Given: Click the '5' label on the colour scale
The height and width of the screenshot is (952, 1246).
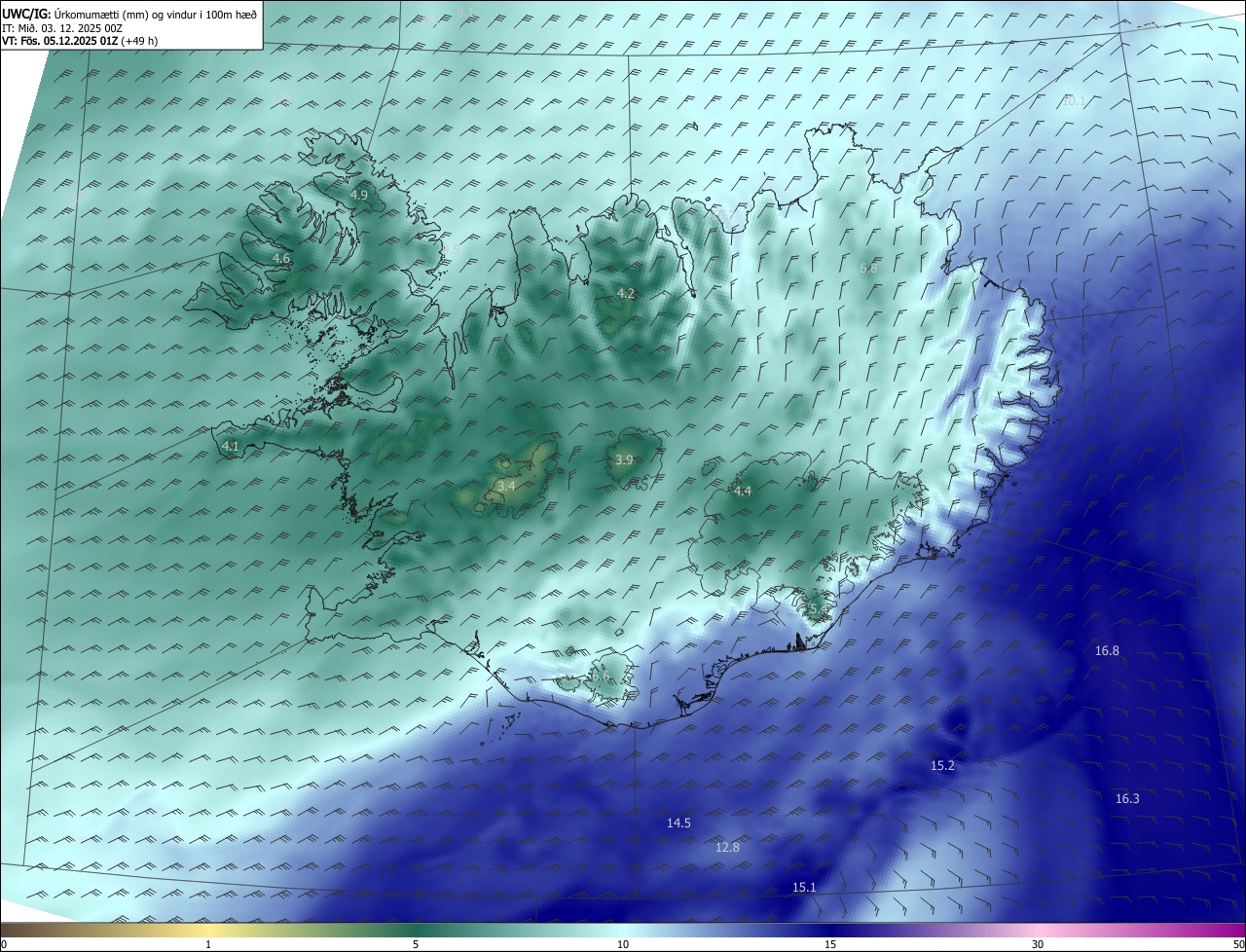Looking at the screenshot, I should (416, 945).
